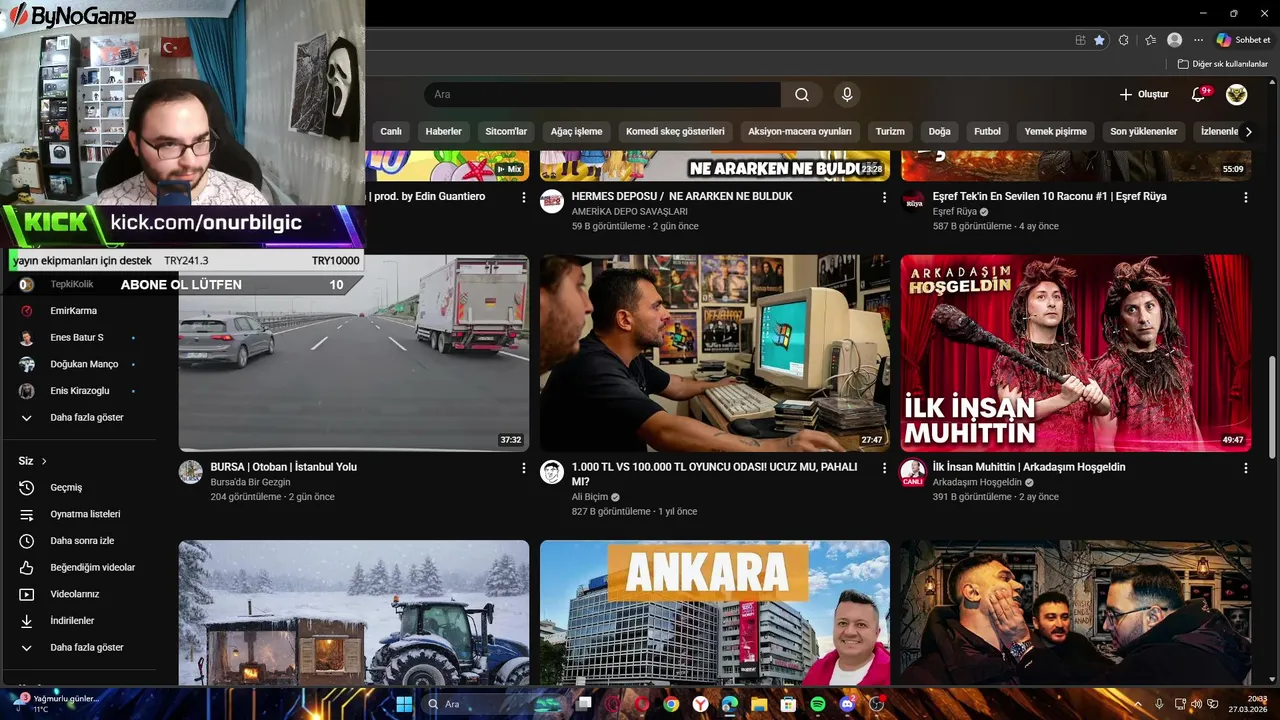Activate voice search microphone icon
This screenshot has width=1280, height=720.
coord(847,95)
